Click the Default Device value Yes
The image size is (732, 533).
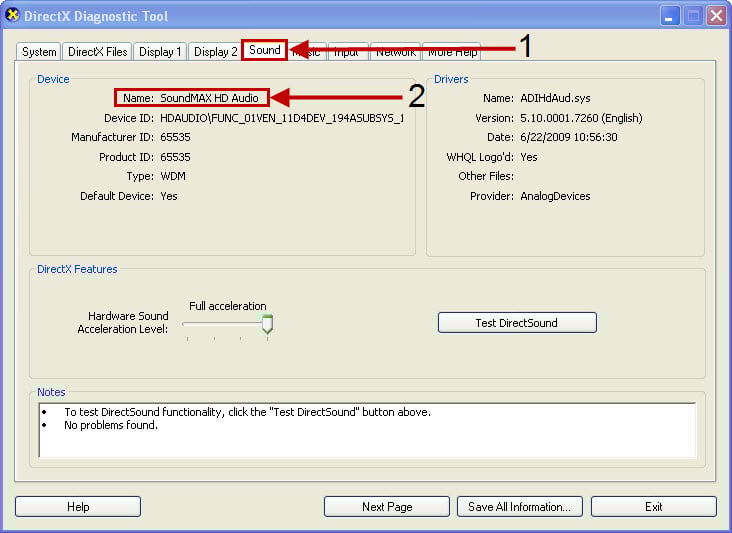(169, 196)
